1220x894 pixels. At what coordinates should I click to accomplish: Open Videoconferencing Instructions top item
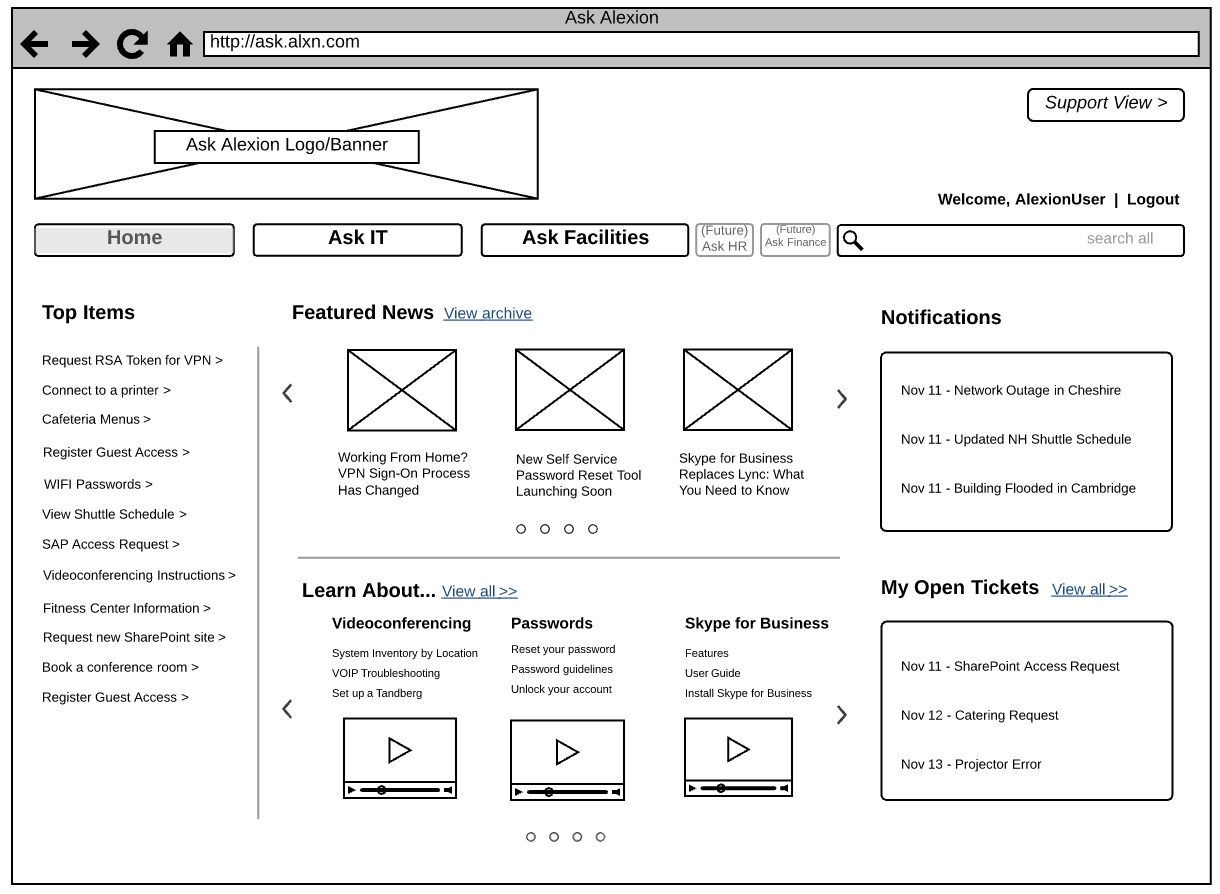139,575
